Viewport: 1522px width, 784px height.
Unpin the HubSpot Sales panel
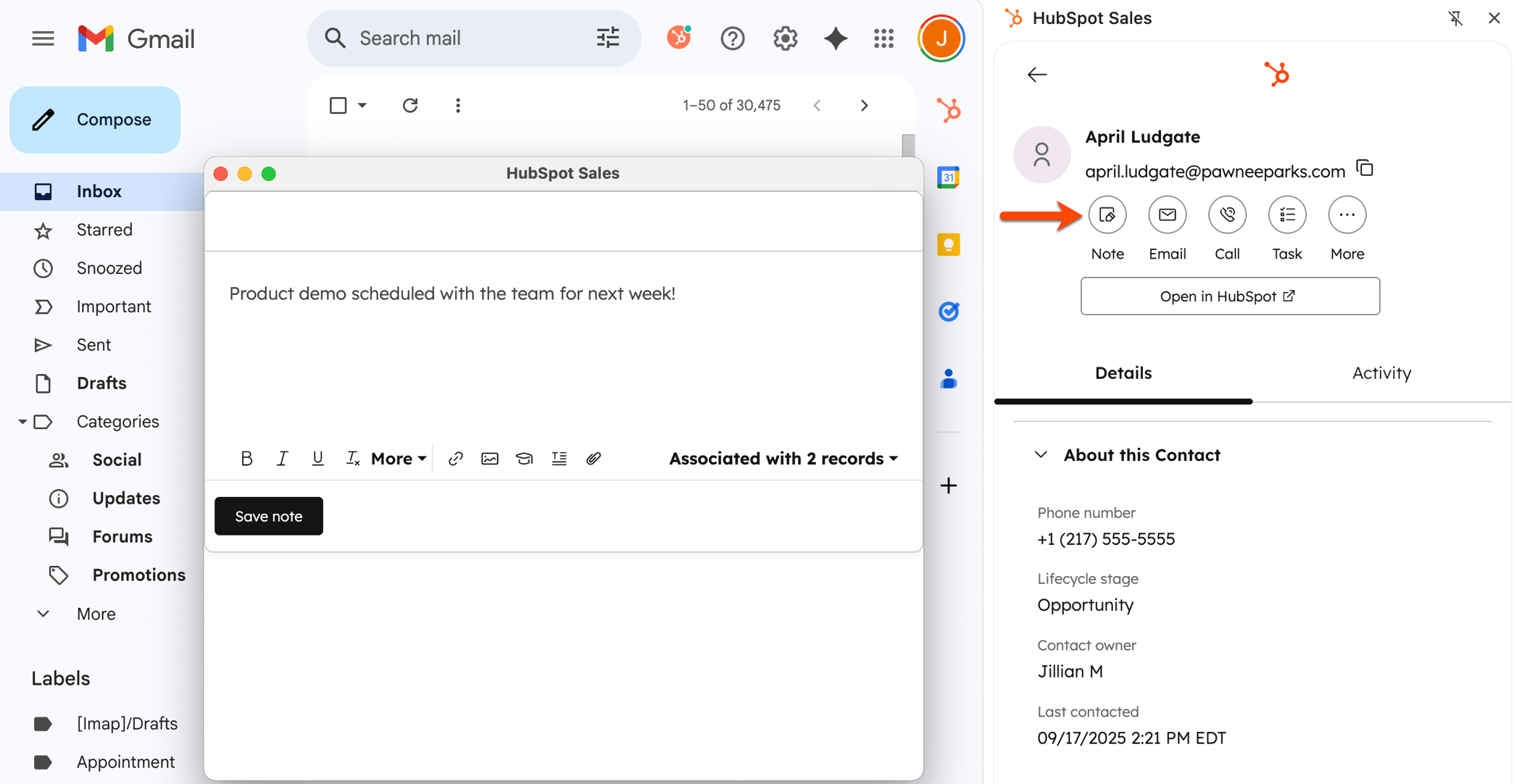pos(1456,18)
